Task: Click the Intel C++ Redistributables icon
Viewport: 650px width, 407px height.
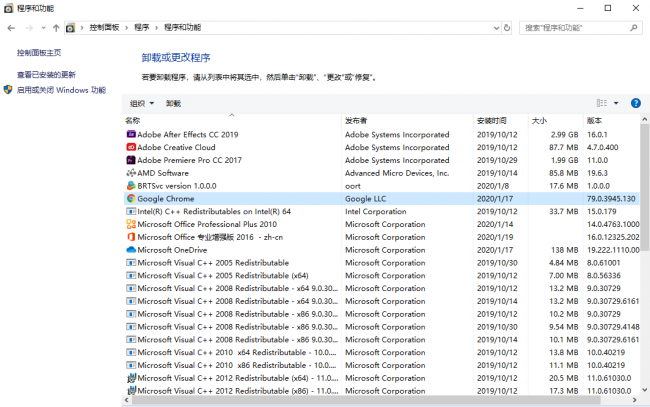Action: pos(131,211)
